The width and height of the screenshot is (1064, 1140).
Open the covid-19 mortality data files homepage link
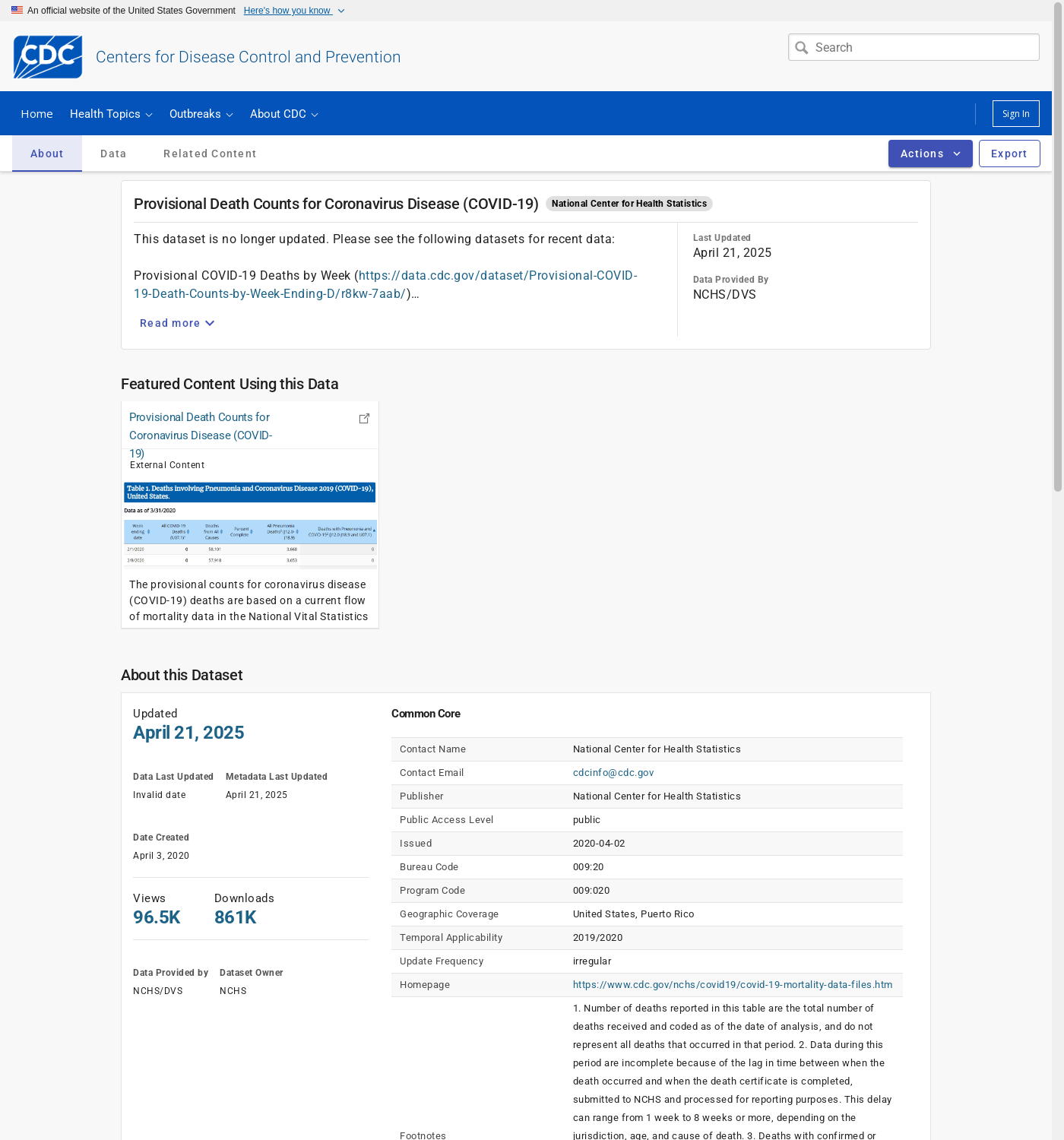(x=732, y=985)
